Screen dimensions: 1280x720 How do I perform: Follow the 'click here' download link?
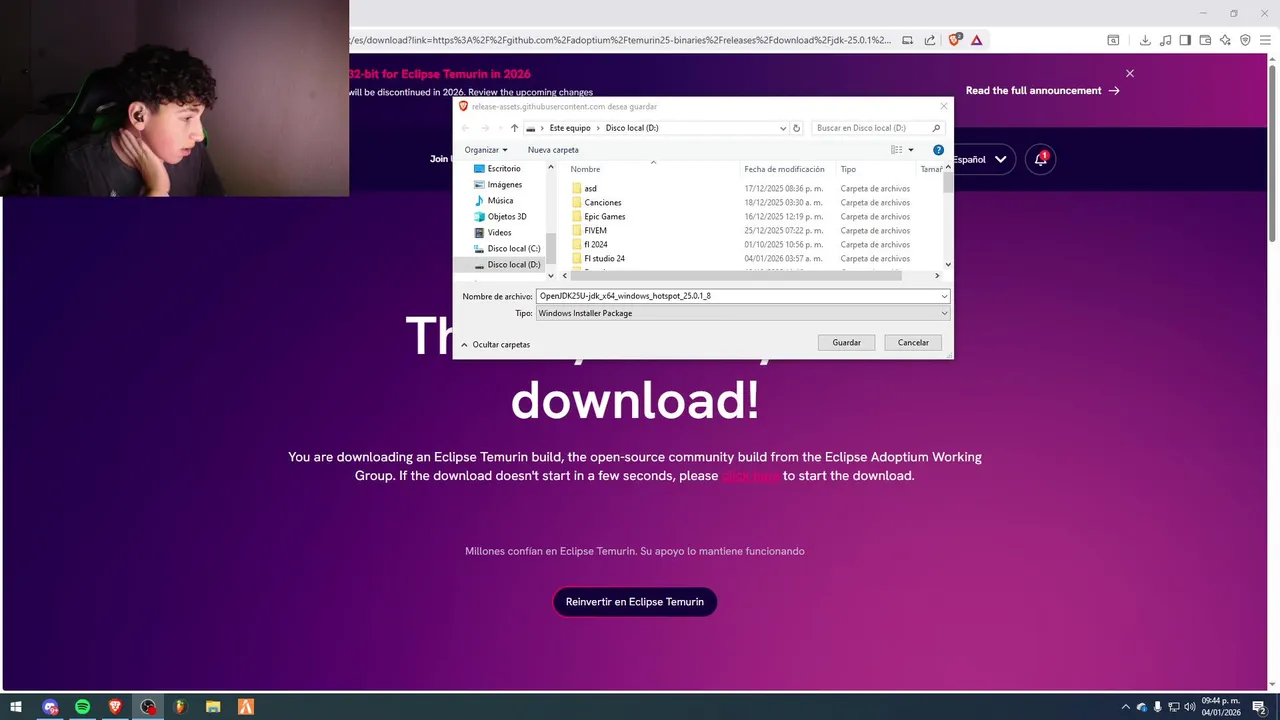pyautogui.click(x=751, y=476)
